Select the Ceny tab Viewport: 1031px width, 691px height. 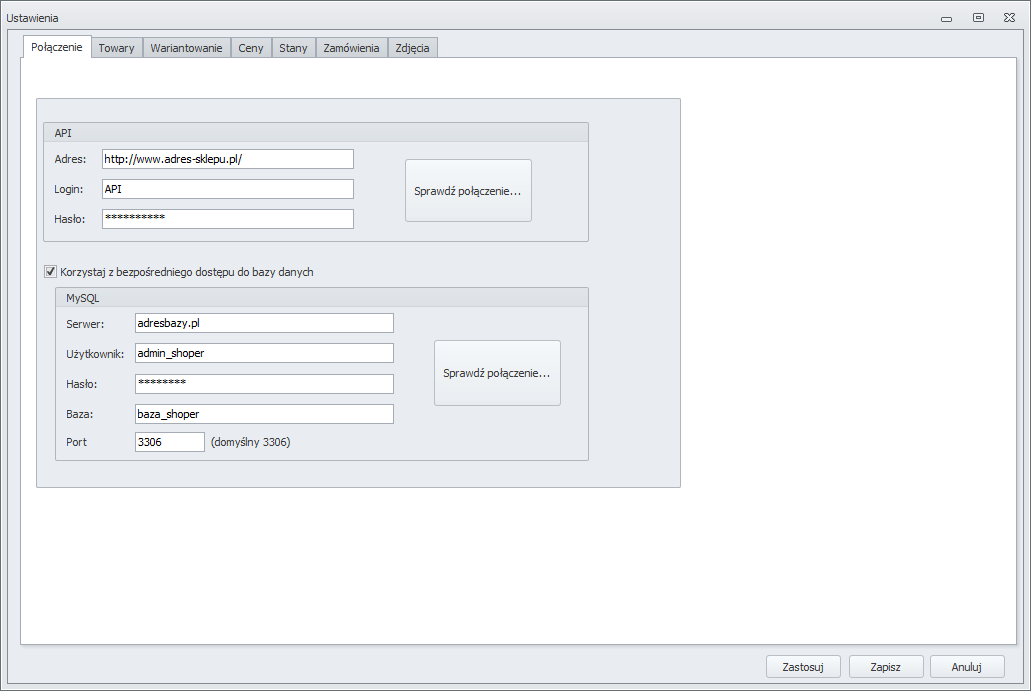[251, 48]
